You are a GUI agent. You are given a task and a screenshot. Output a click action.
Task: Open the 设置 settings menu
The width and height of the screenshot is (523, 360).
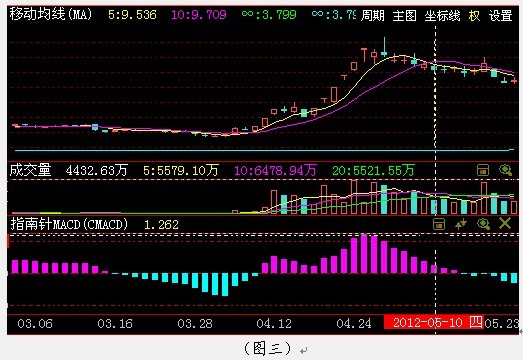[x=500, y=15]
